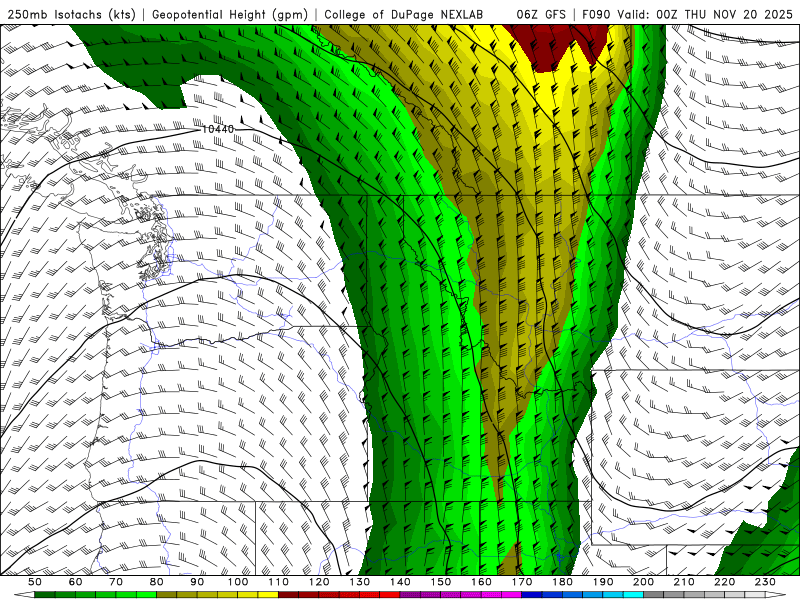Select the dark gray swatch starting at 200
The height and width of the screenshot is (600, 800).
654,595
